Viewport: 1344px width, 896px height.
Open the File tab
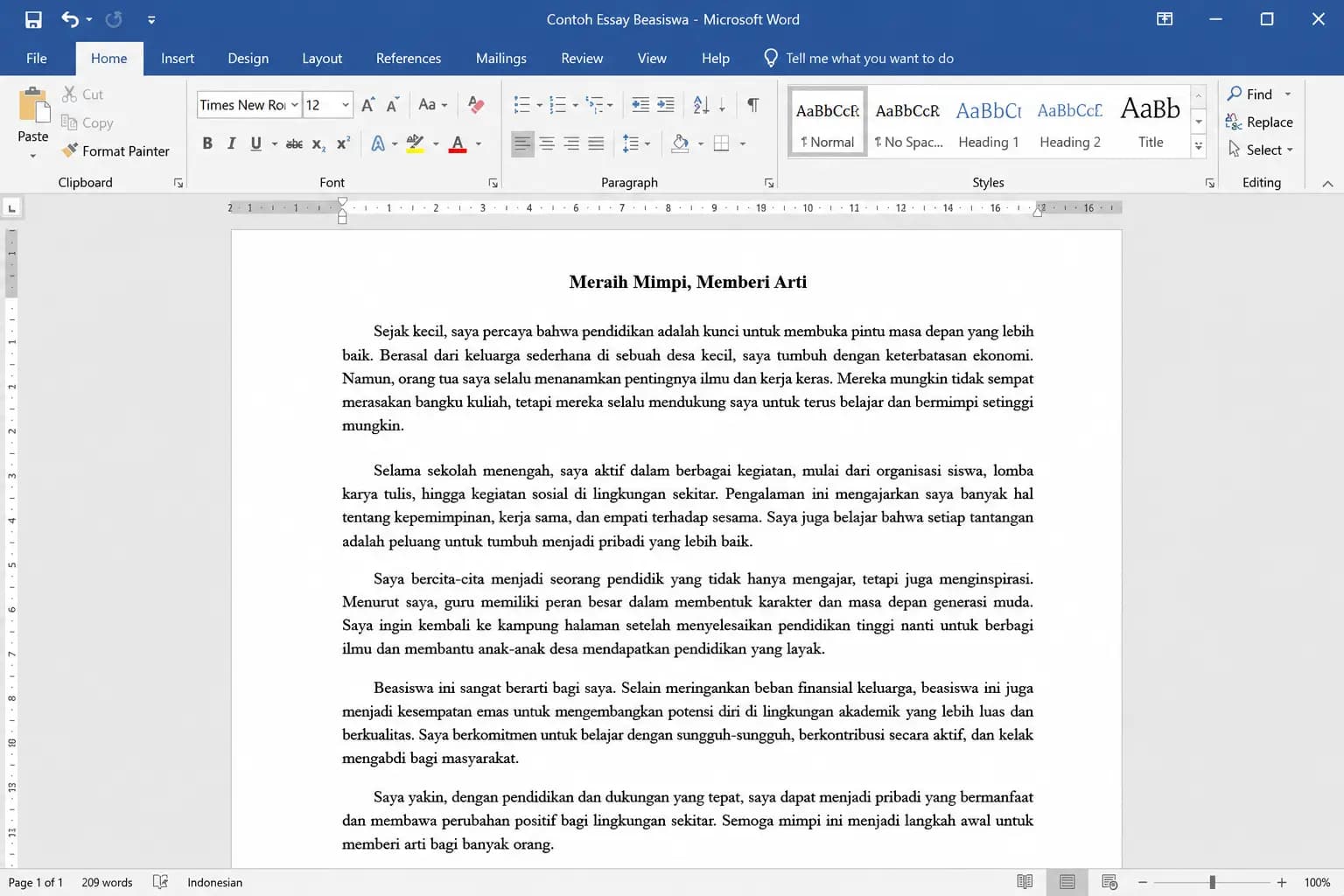(x=37, y=58)
